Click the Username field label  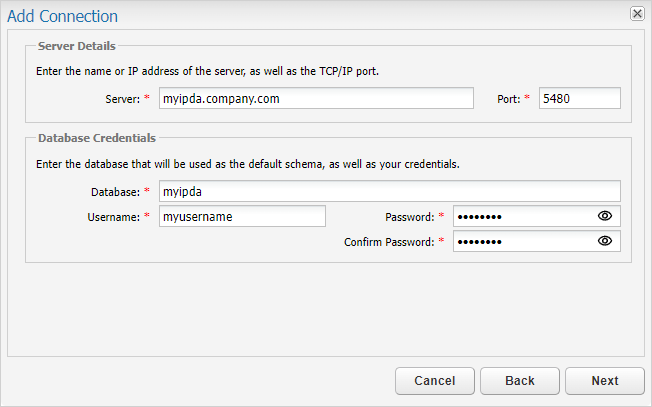pyautogui.click(x=112, y=216)
